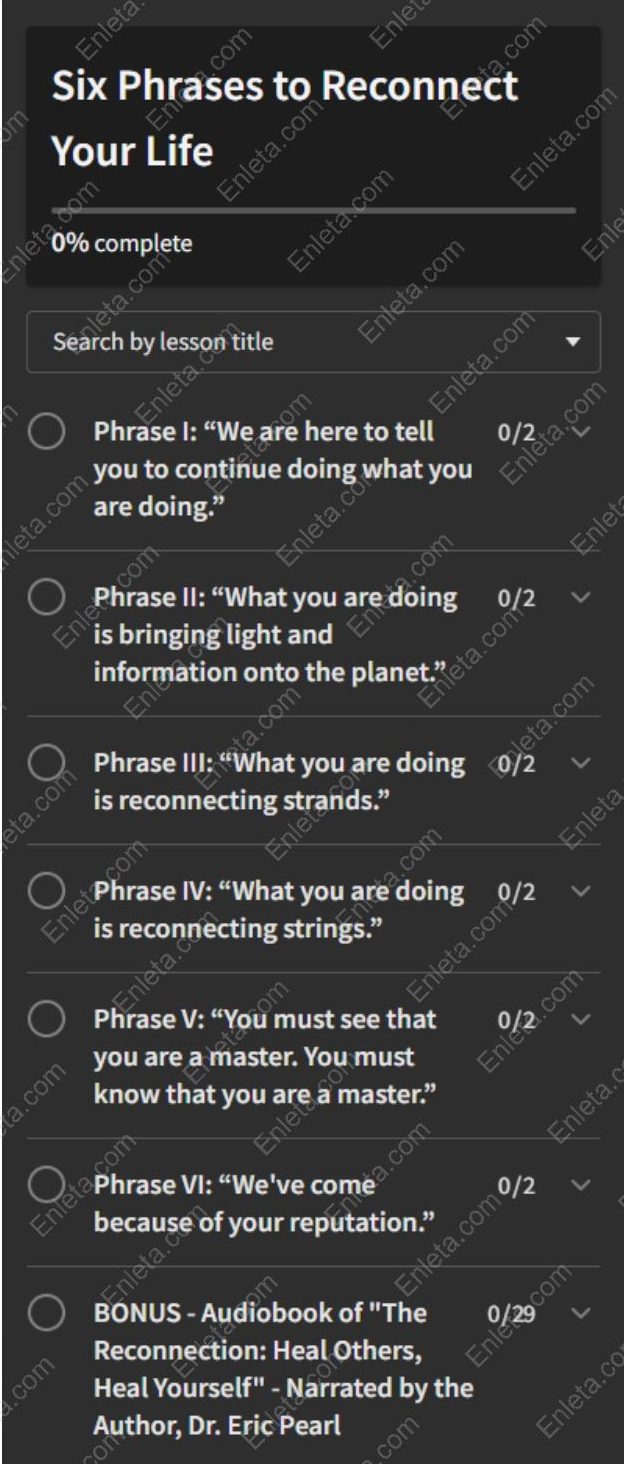Expand Phrase I section with chevron

tap(580, 433)
